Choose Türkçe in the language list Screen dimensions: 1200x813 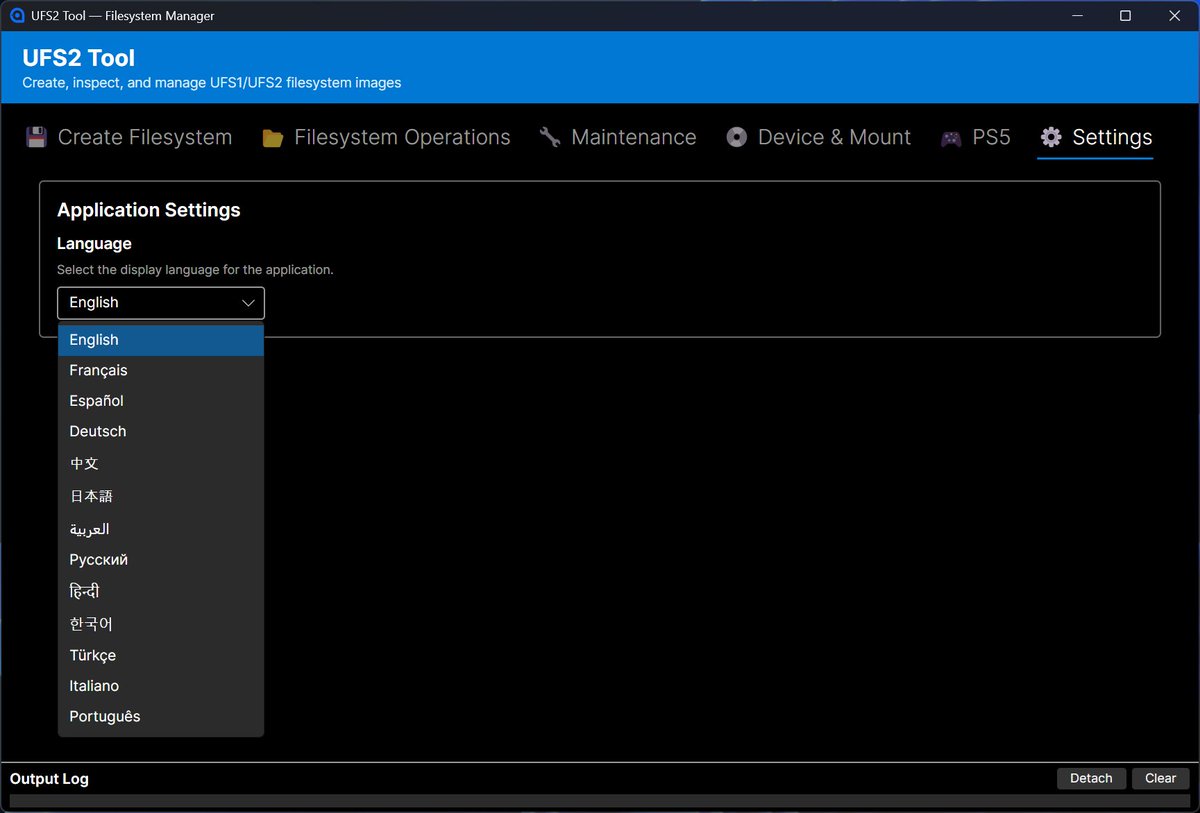161,656
